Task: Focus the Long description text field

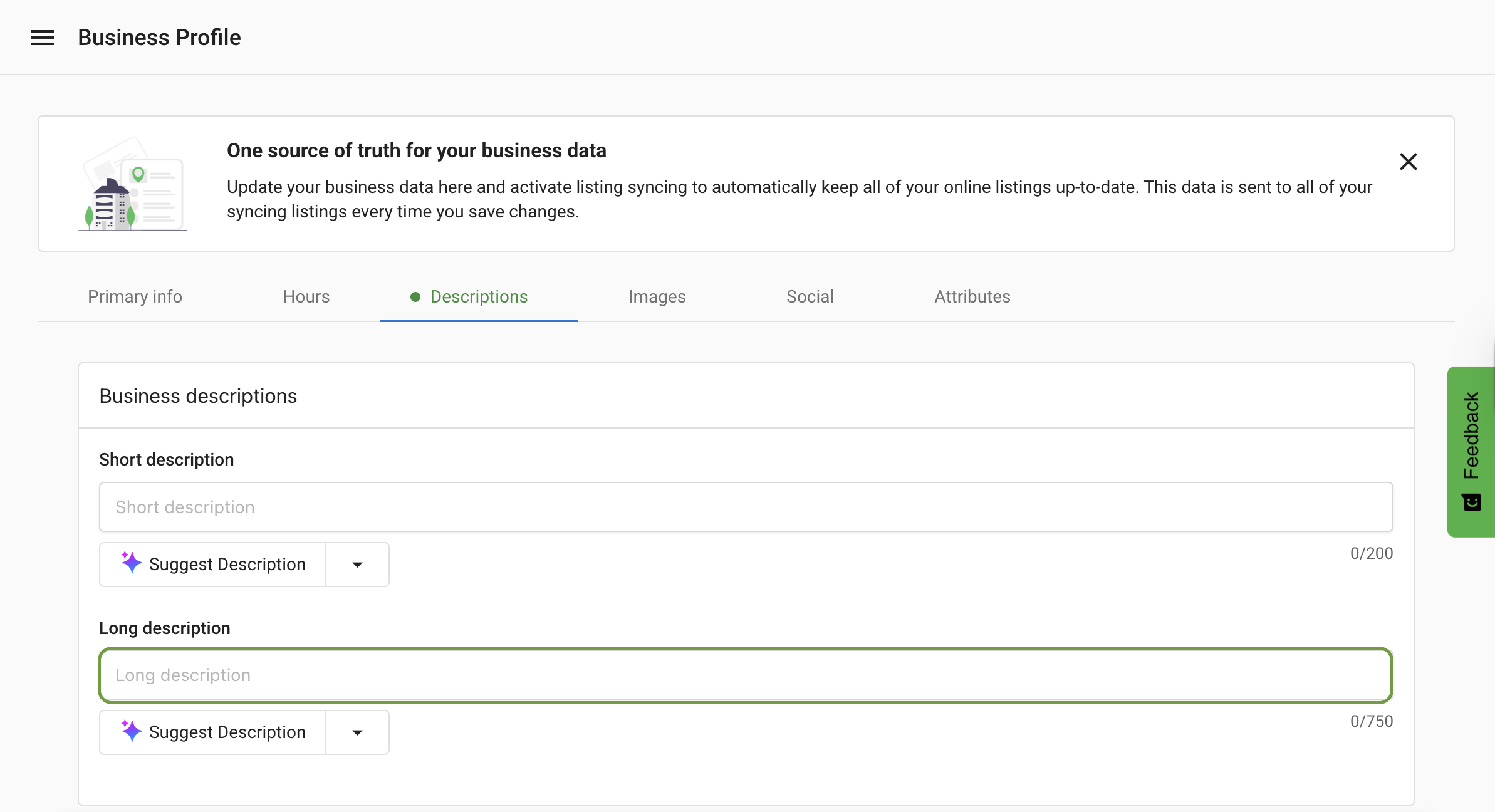Action: tap(746, 675)
